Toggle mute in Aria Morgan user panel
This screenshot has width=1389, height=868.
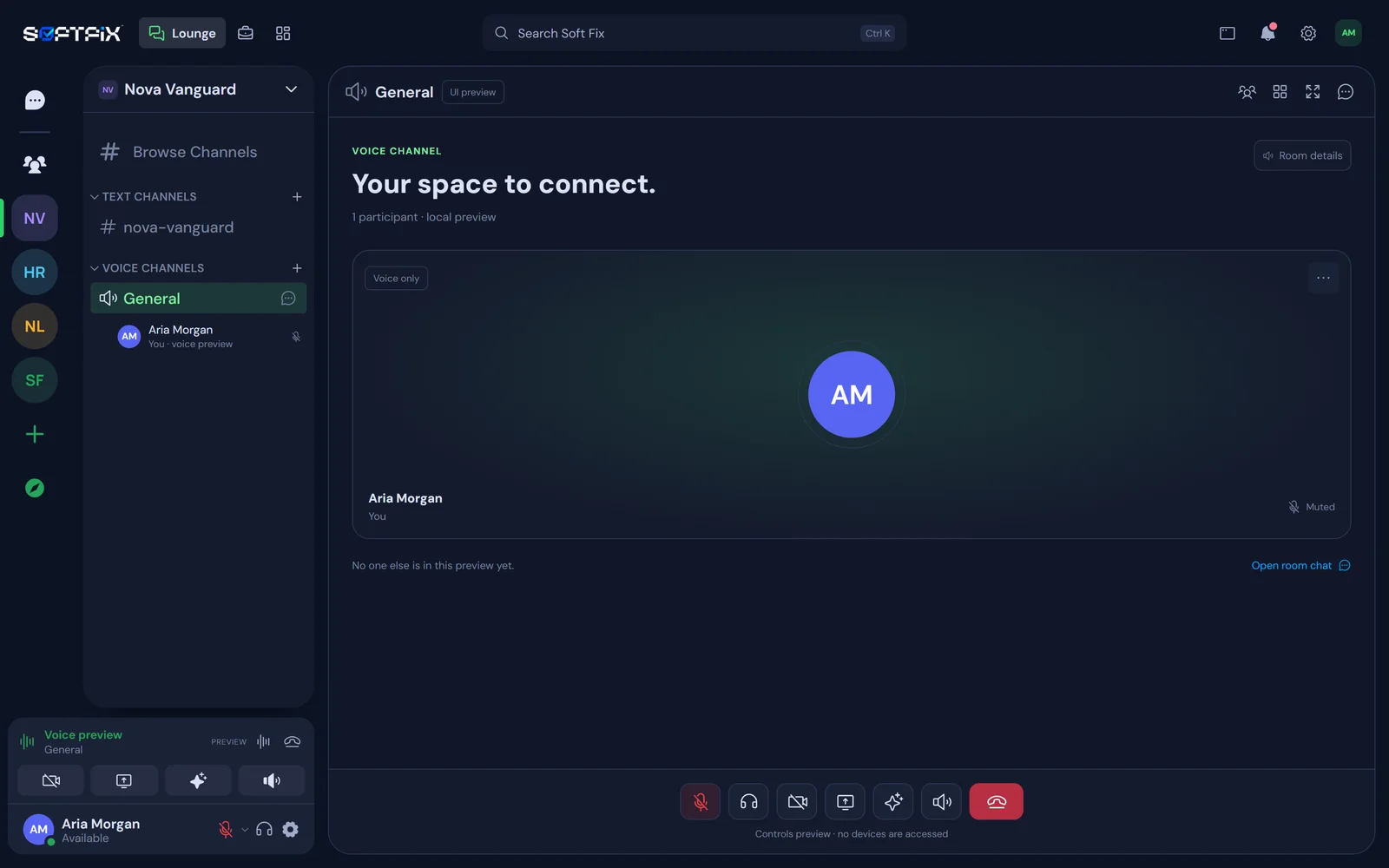226,830
